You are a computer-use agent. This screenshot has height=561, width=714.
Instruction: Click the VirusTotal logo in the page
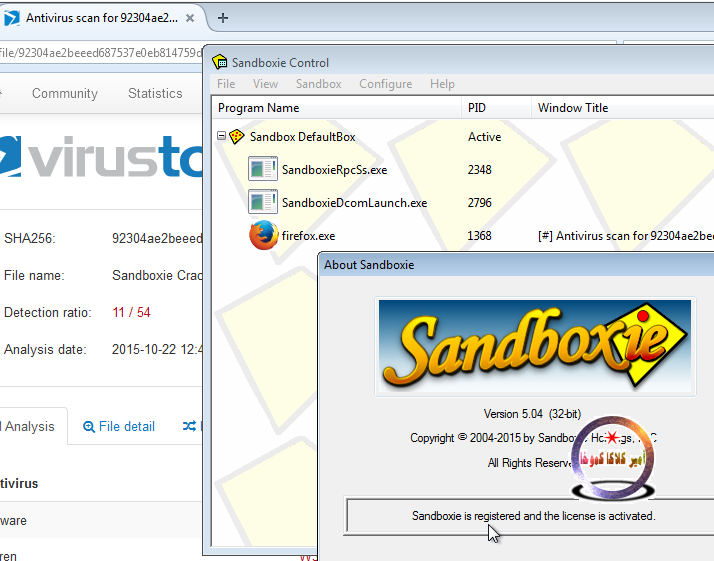click(101, 156)
